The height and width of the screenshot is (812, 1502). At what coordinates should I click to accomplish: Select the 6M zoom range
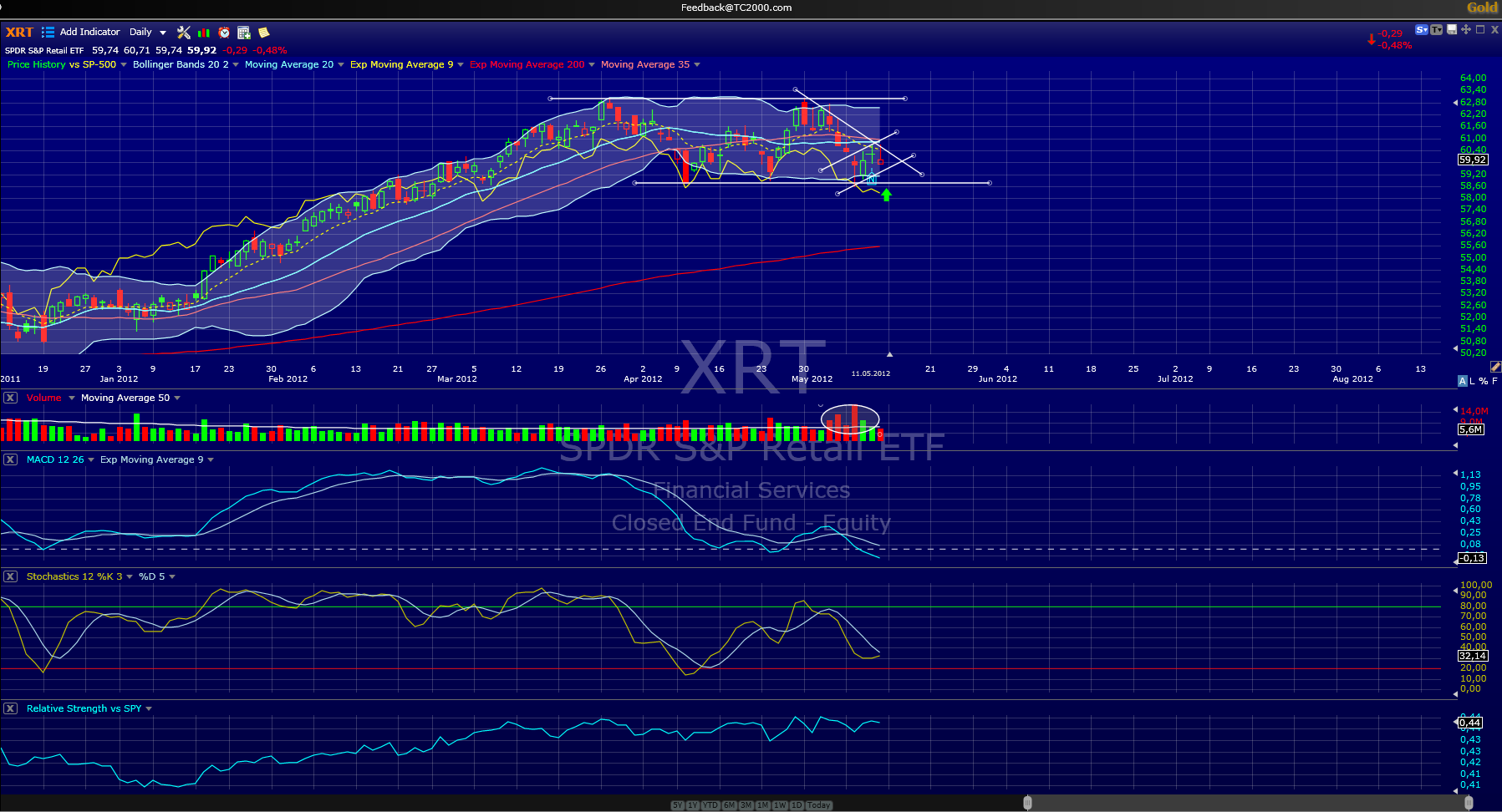click(729, 805)
